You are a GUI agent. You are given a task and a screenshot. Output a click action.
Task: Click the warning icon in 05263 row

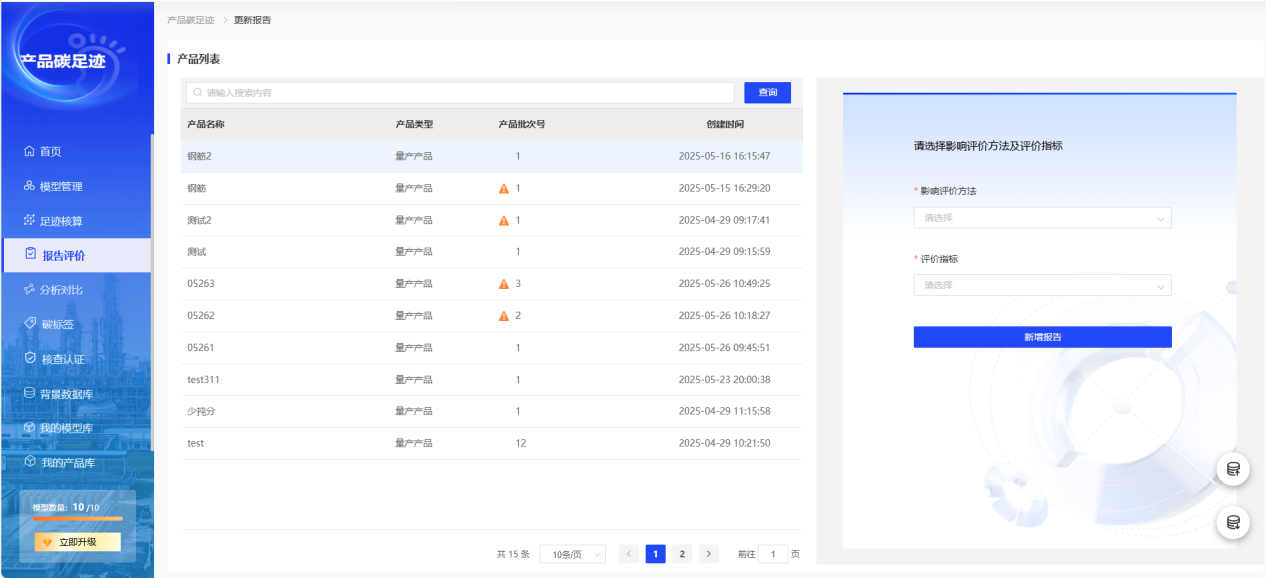[504, 284]
